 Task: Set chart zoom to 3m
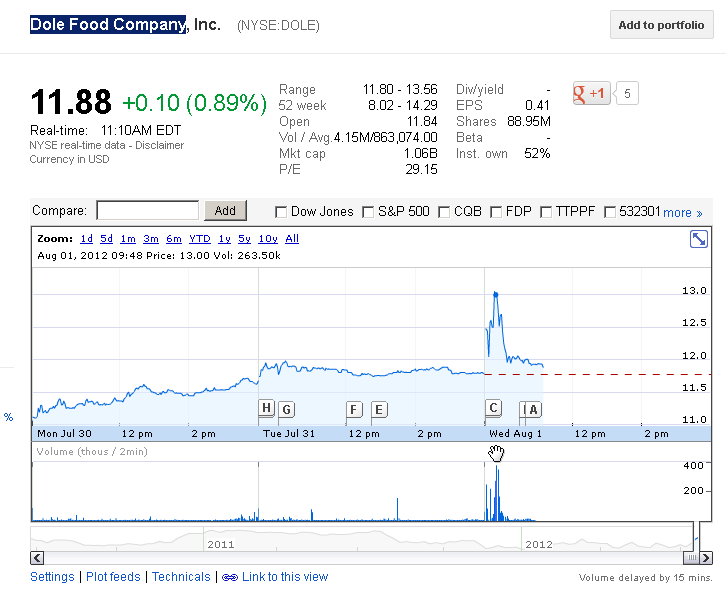(151, 239)
